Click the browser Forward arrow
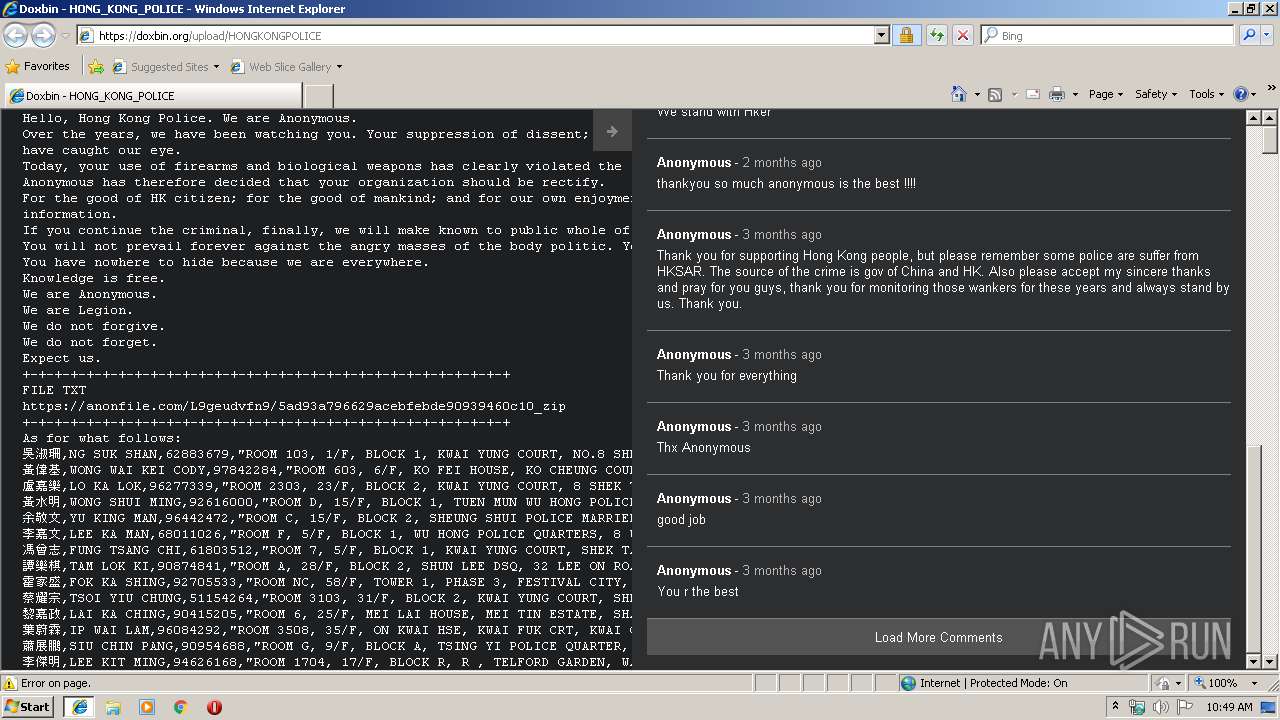1280x720 pixels. point(43,35)
